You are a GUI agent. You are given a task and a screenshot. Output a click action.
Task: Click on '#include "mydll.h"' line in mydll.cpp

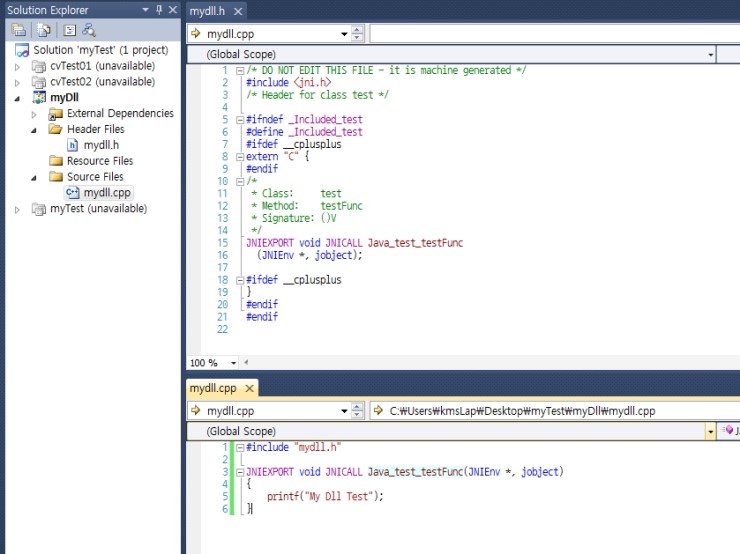tap(294, 447)
